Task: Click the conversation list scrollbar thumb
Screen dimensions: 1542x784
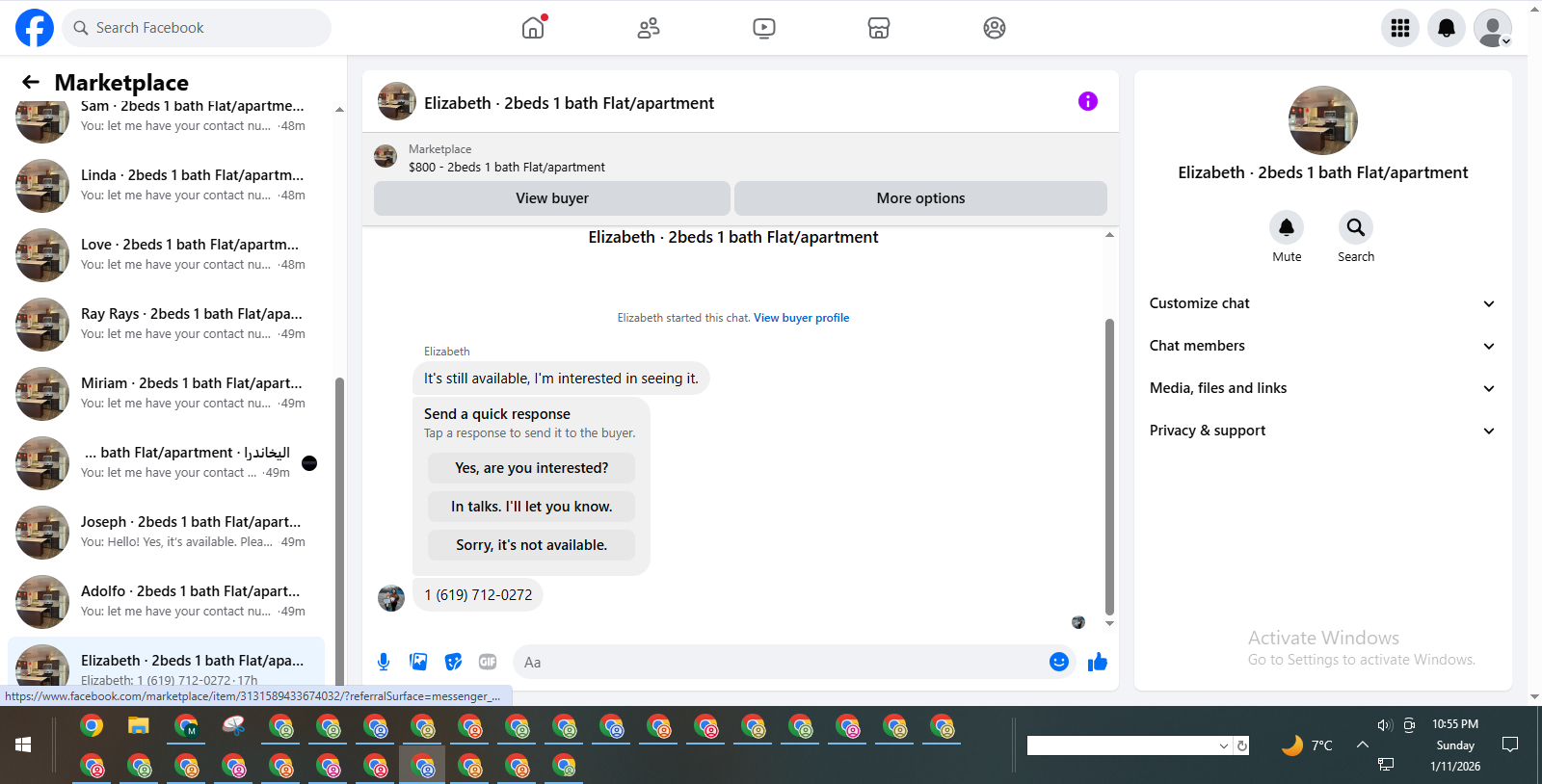Action: point(339,531)
